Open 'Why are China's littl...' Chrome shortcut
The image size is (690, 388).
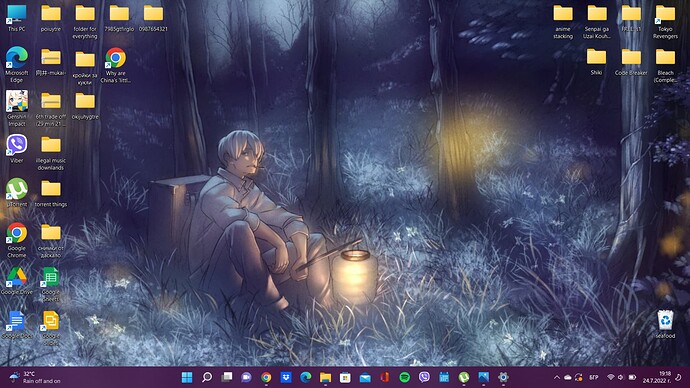115,65
